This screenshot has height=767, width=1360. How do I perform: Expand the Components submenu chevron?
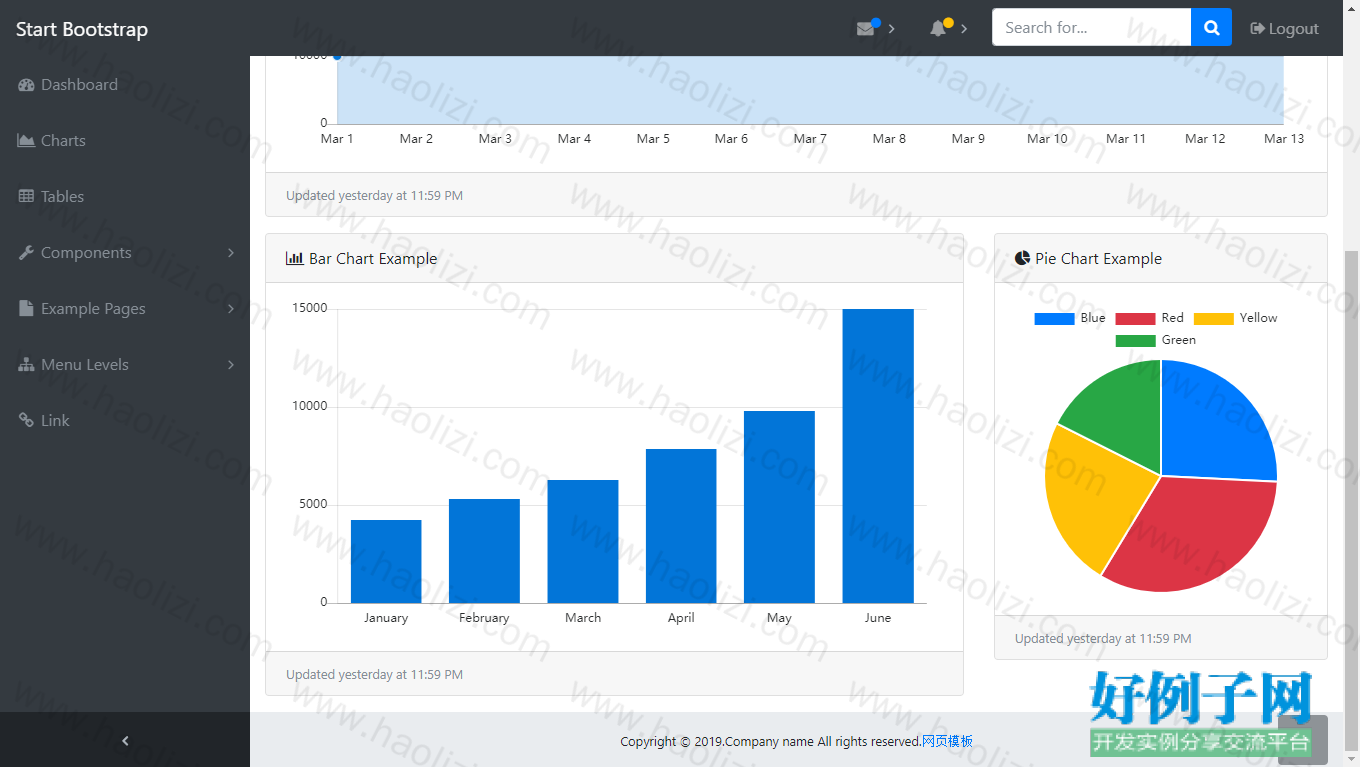[231, 253]
